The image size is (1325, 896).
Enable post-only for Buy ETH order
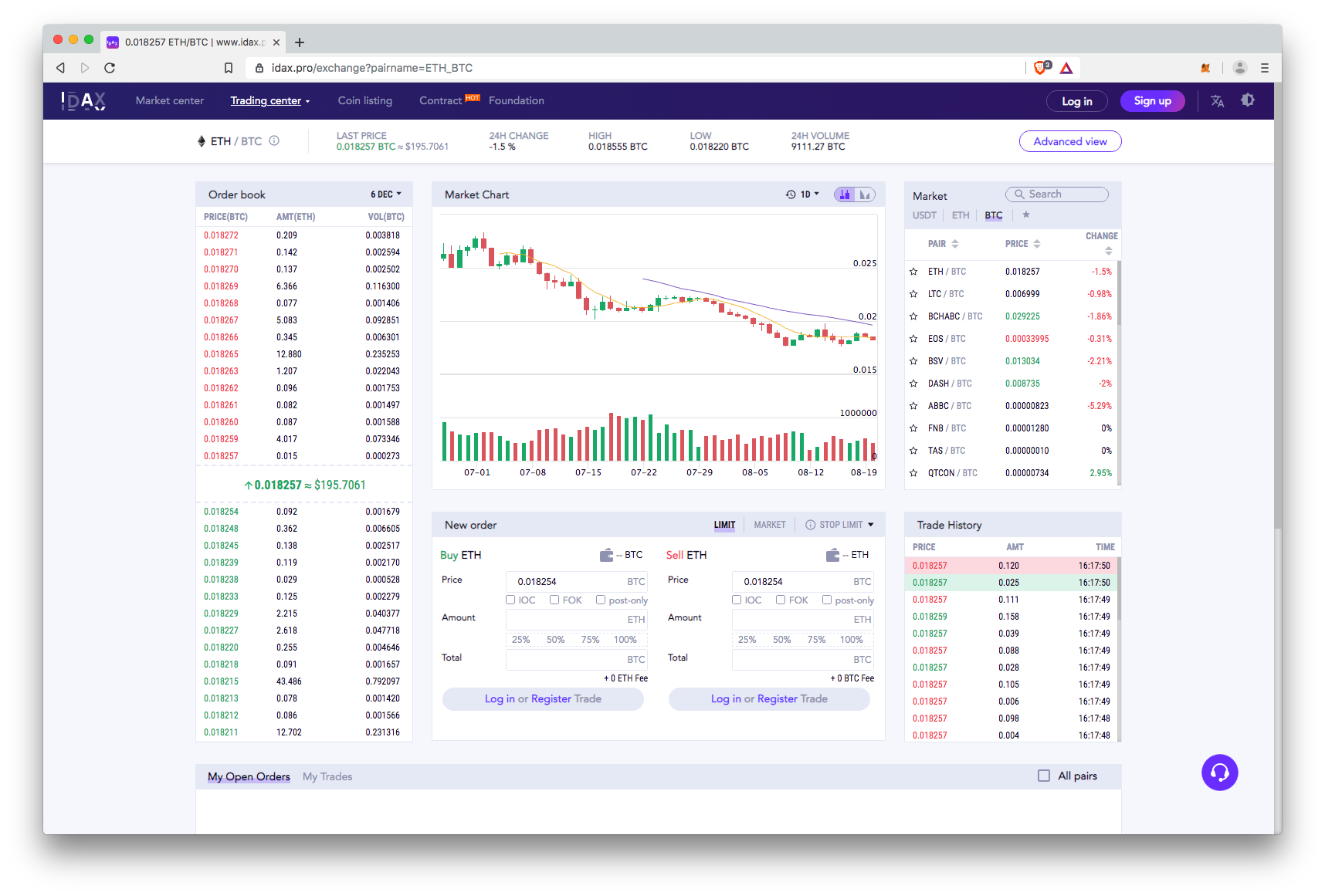[601, 600]
